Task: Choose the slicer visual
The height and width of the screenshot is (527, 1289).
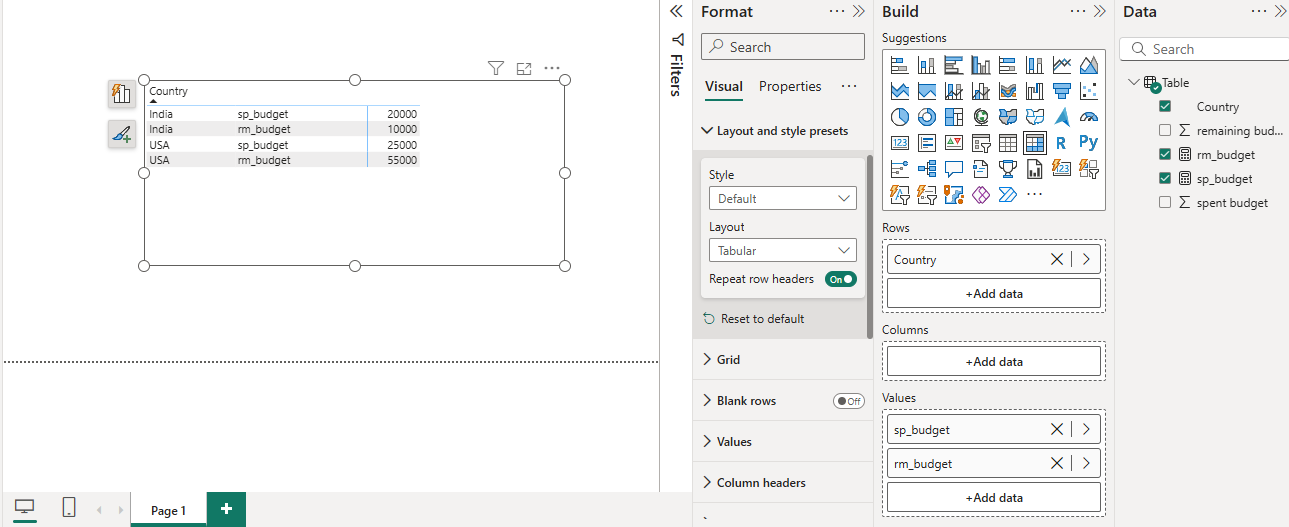Action: click(981, 143)
